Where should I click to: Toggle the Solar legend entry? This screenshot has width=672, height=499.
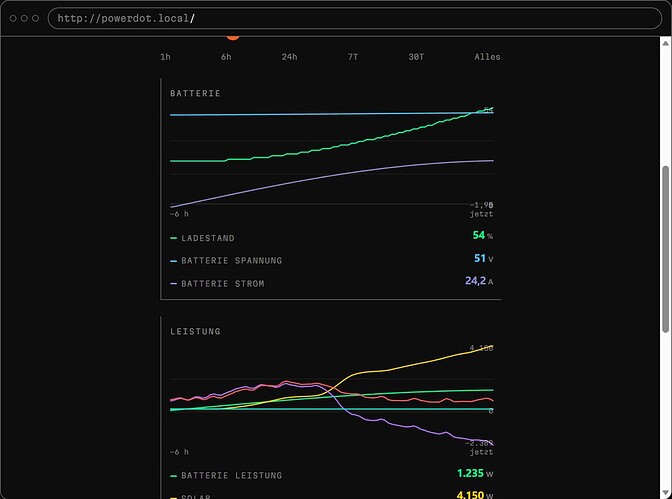click(331, 496)
